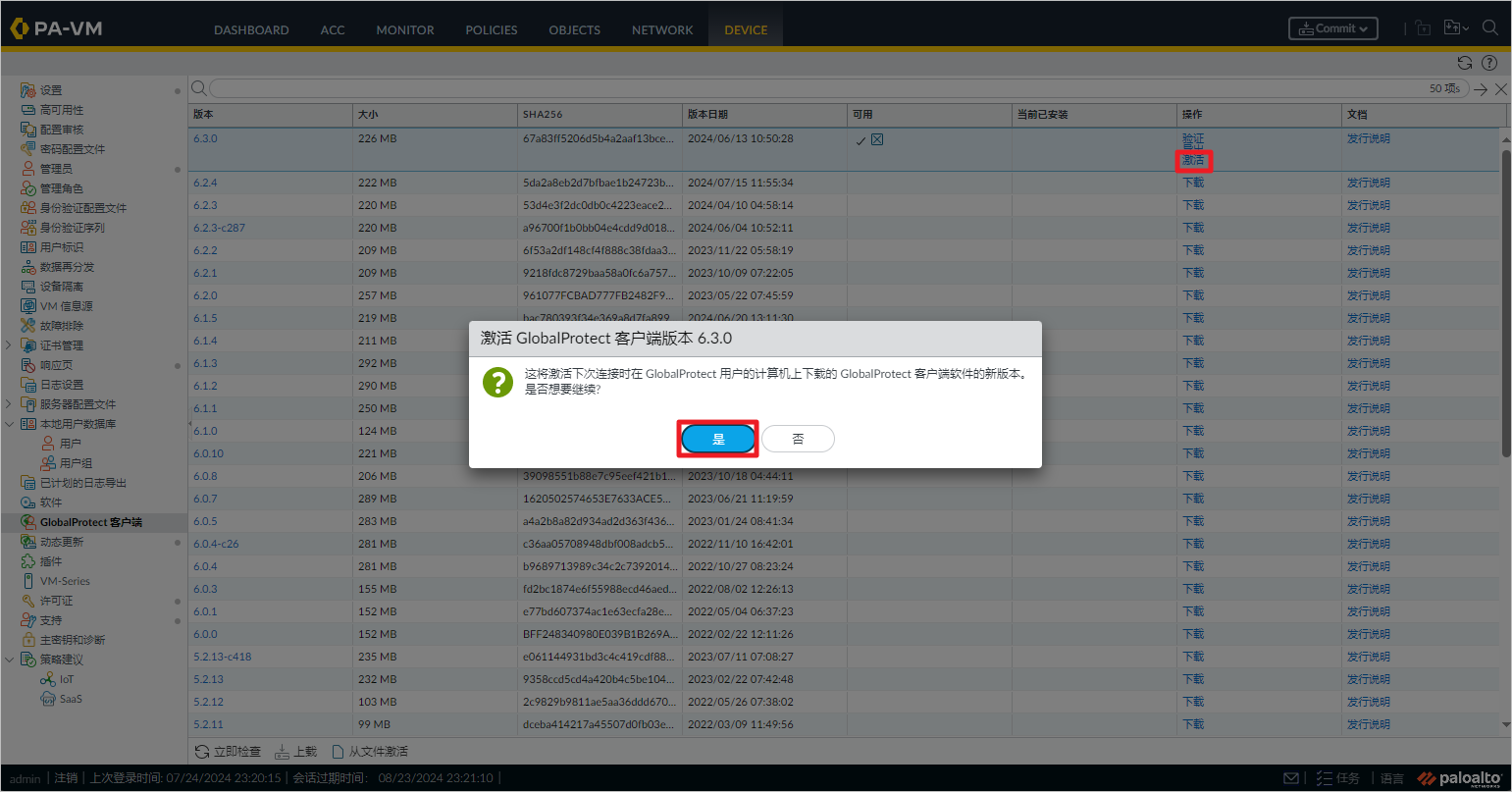
Task: Select 身份验证序列 in sidebar
Action: (72, 228)
